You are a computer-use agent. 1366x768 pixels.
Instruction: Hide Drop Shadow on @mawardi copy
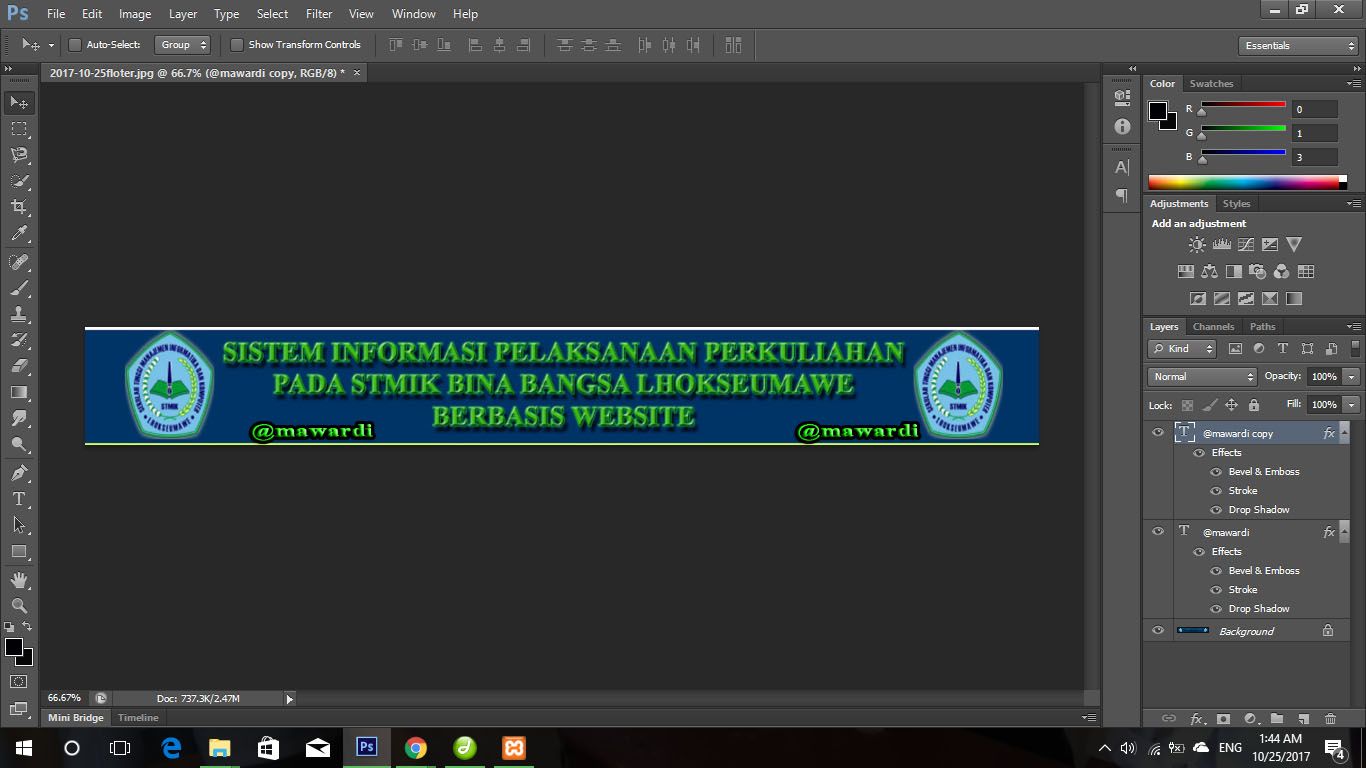(1216, 509)
